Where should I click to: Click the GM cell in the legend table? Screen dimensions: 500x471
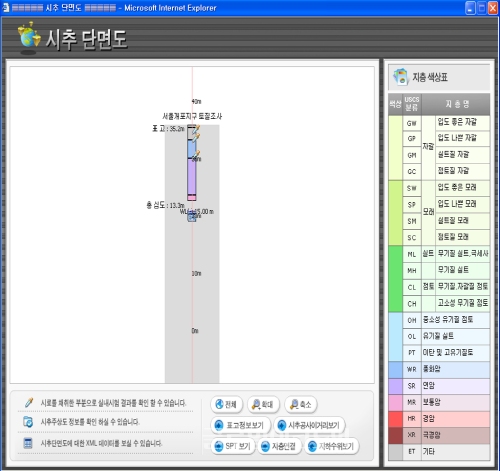pyautogui.click(x=412, y=155)
